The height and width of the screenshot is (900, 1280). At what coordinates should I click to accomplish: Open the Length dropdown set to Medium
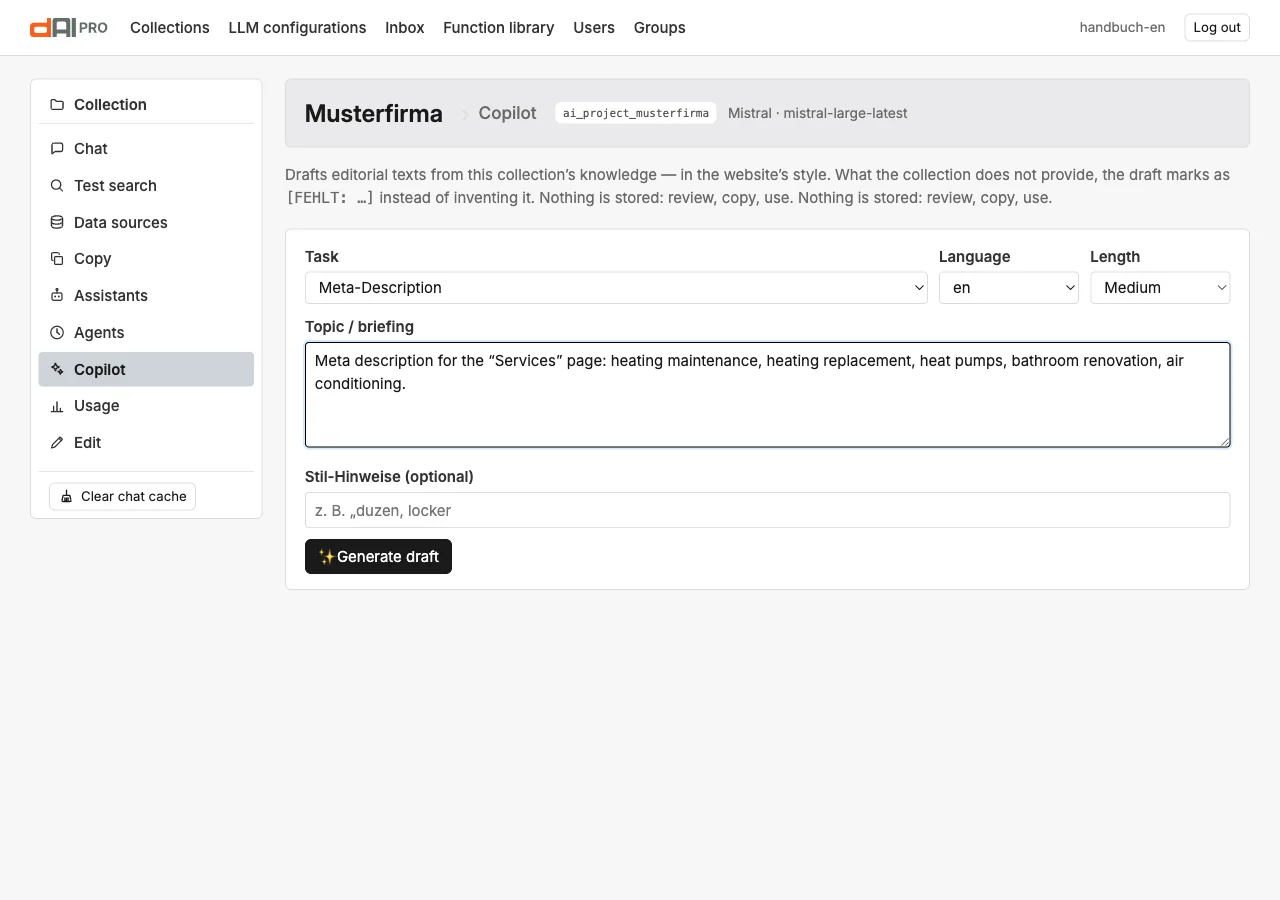click(x=1160, y=288)
